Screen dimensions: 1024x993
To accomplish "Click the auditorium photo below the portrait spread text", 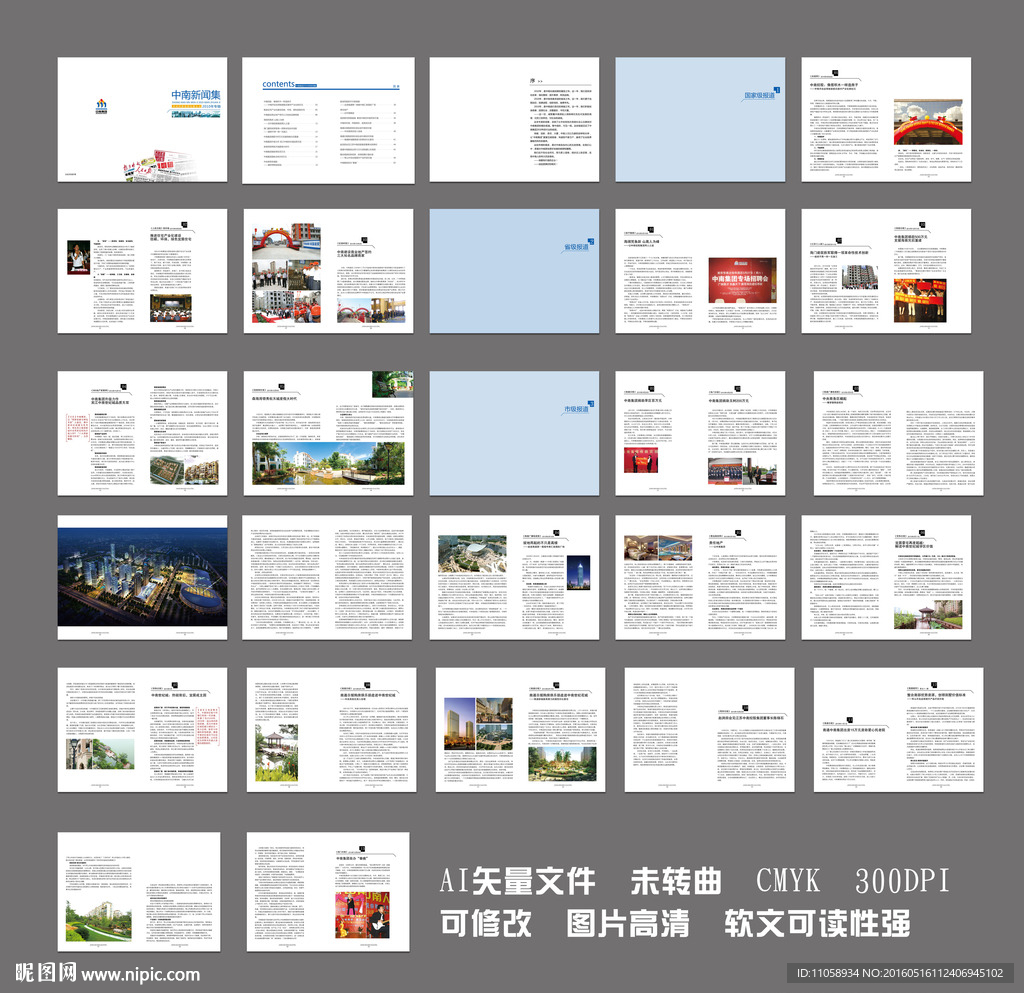I will (x=171, y=308).
